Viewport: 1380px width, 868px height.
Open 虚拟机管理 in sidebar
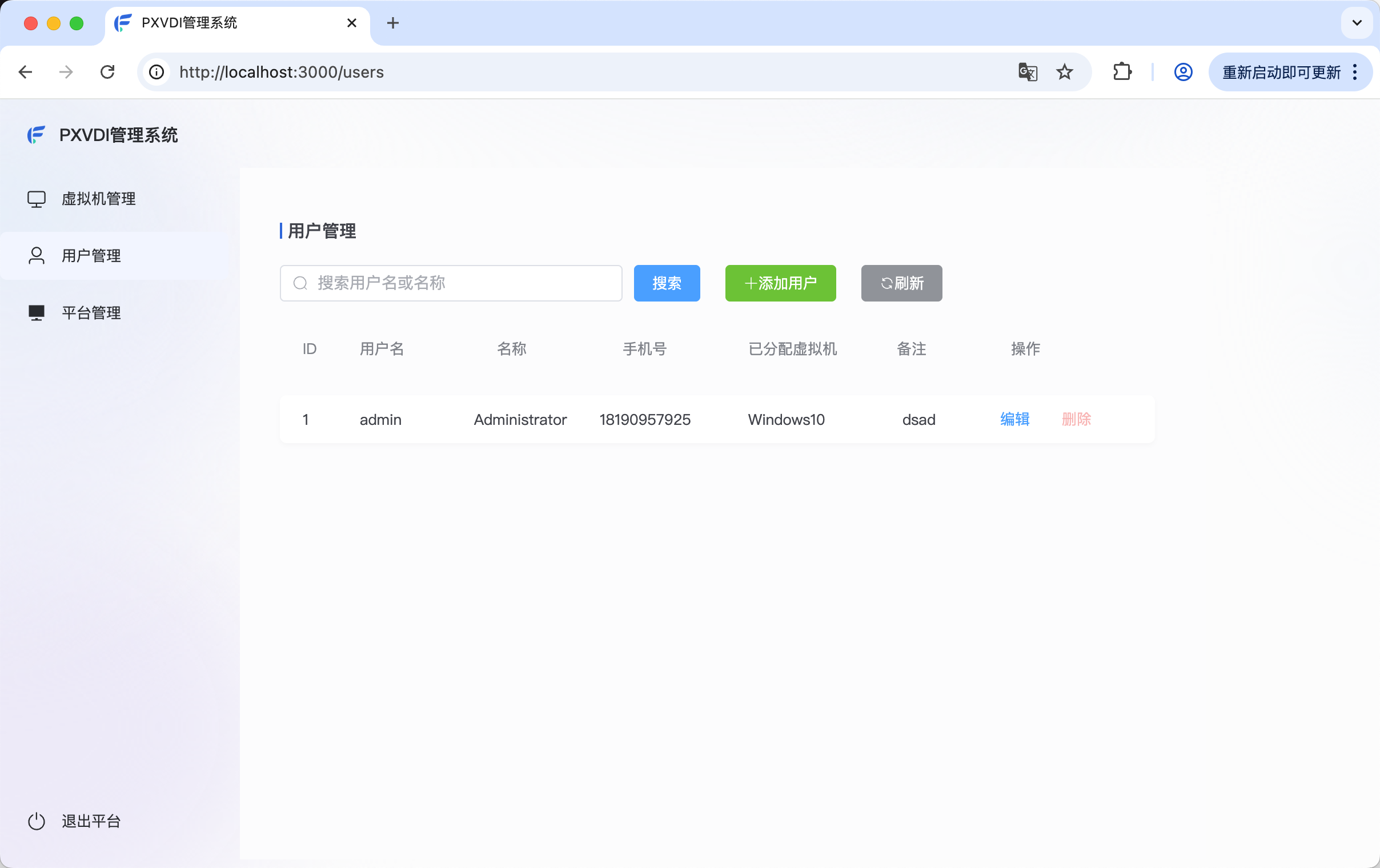coord(99,199)
